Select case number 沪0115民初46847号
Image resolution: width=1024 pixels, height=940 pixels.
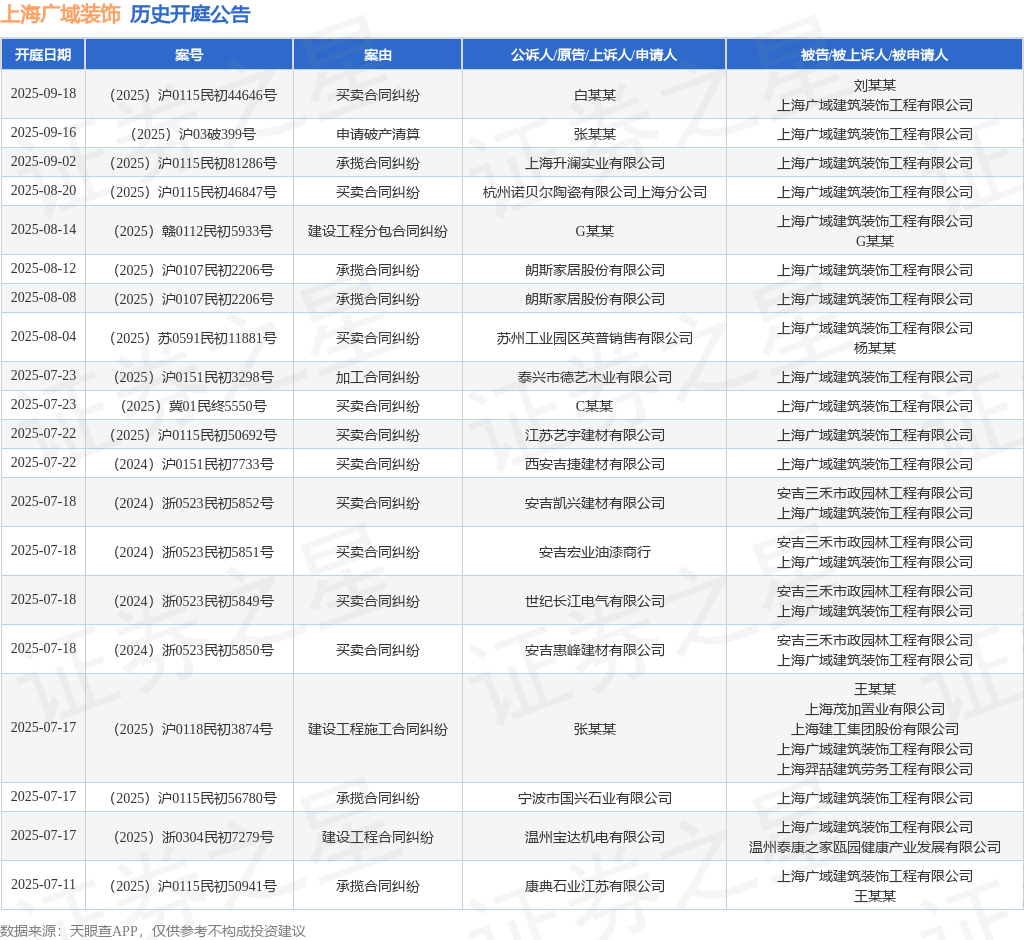click(193, 193)
